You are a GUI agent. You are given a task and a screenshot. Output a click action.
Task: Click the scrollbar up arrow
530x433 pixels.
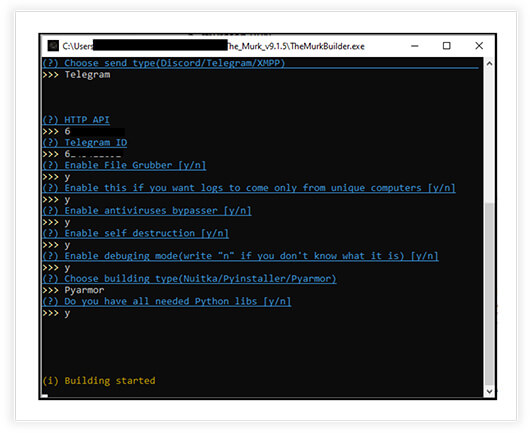pyautogui.click(x=489, y=64)
